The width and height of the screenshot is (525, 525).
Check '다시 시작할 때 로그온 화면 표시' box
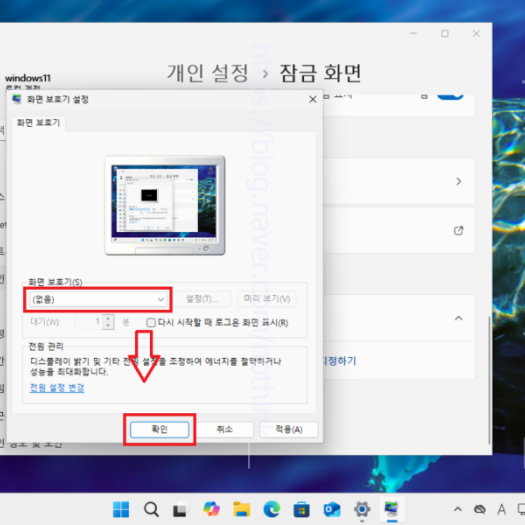[151, 322]
